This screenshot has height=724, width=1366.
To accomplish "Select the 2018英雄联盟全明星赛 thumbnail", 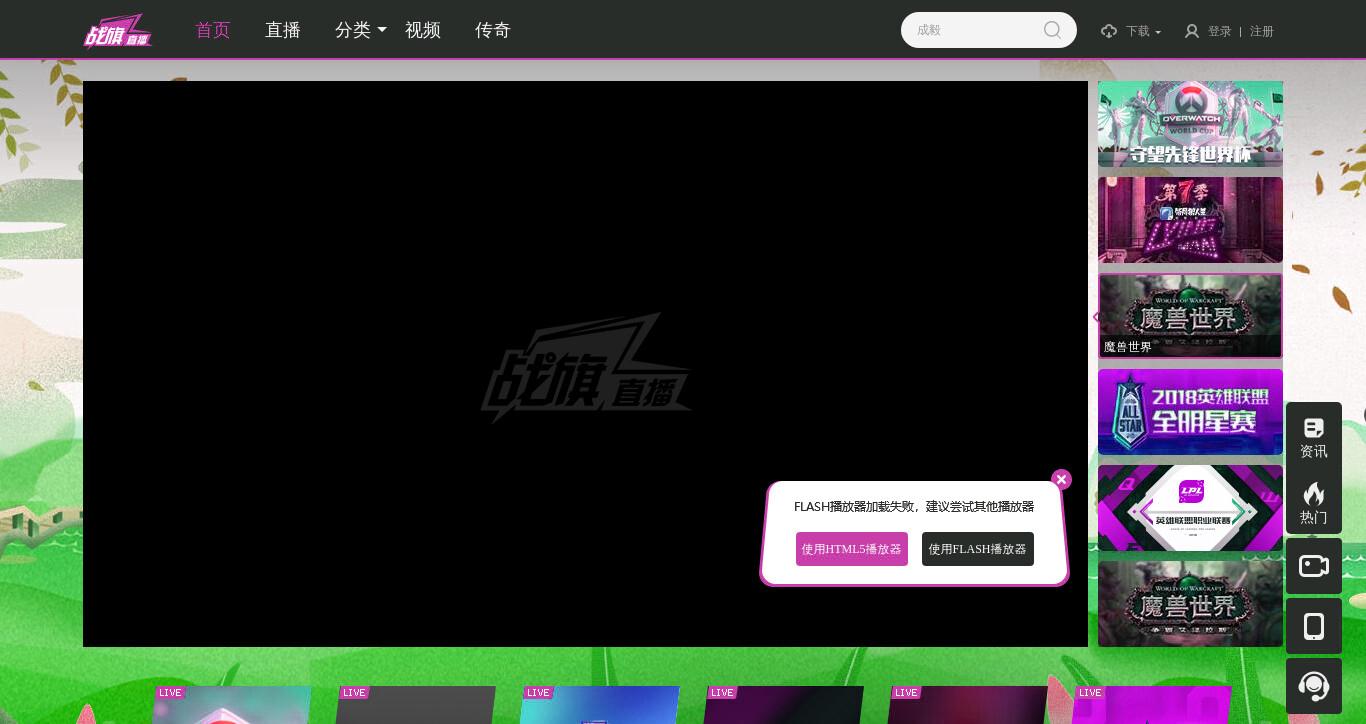I will click(x=1190, y=412).
